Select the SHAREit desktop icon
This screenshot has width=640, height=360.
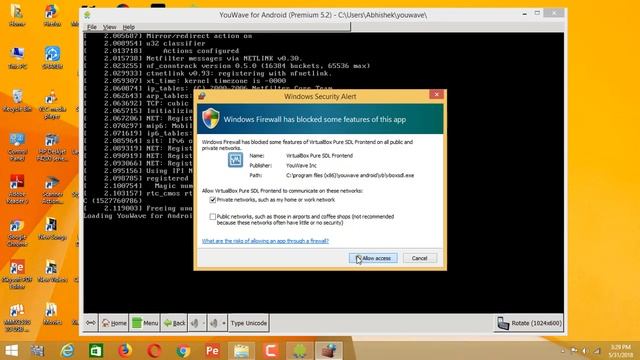pyautogui.click(x=52, y=58)
